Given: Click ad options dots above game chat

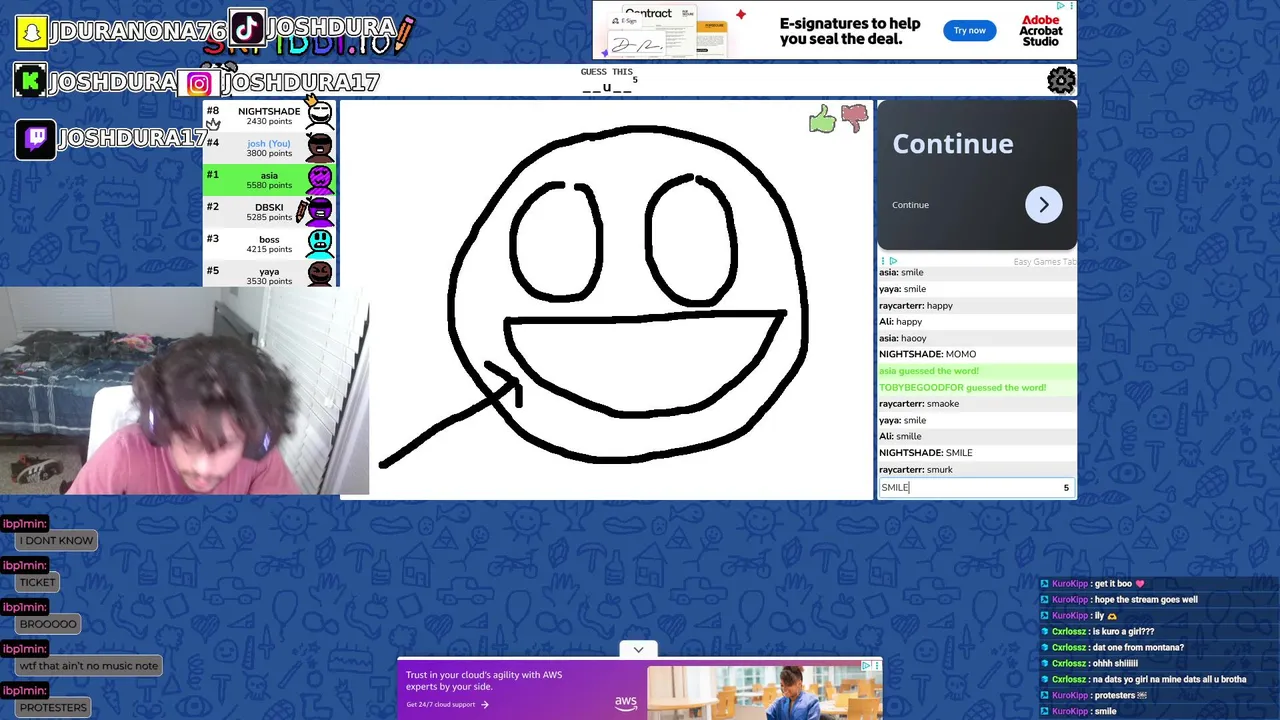Looking at the screenshot, I should click(x=882, y=261).
